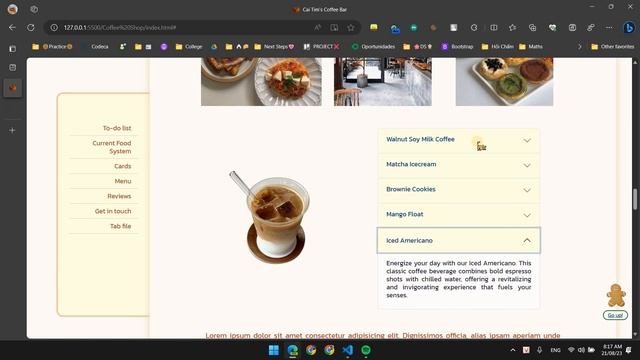Open the PROJECT bookmark
The height and width of the screenshot is (360, 640).
tap(322, 47)
